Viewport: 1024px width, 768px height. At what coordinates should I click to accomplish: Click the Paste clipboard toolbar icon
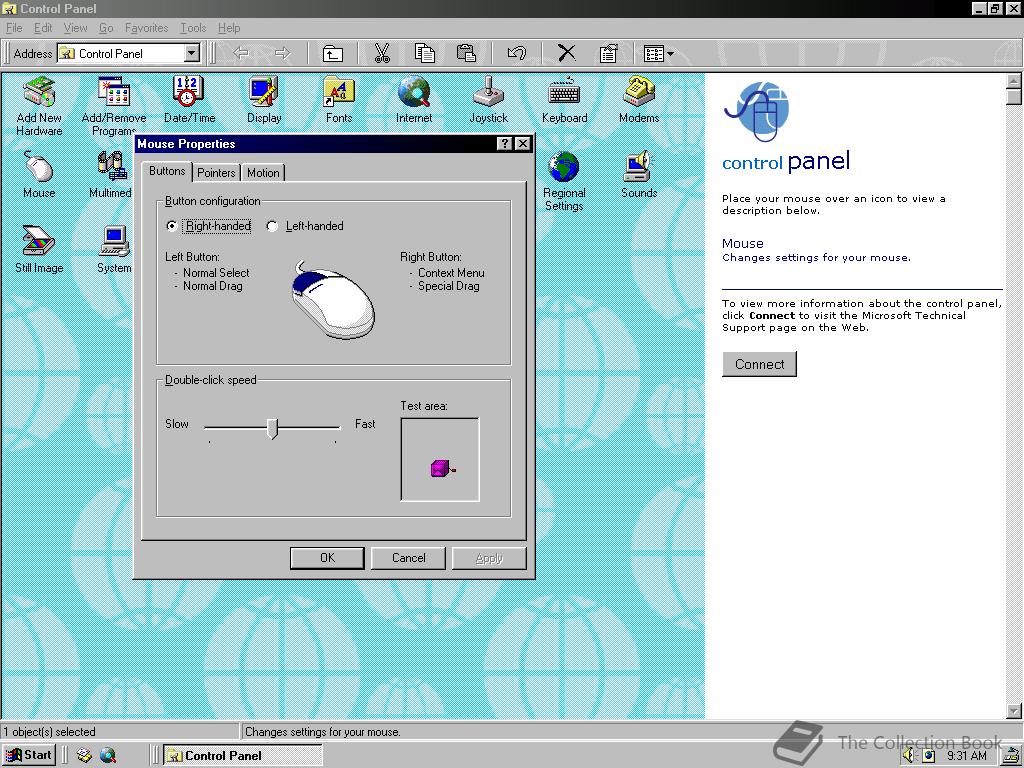[x=466, y=53]
